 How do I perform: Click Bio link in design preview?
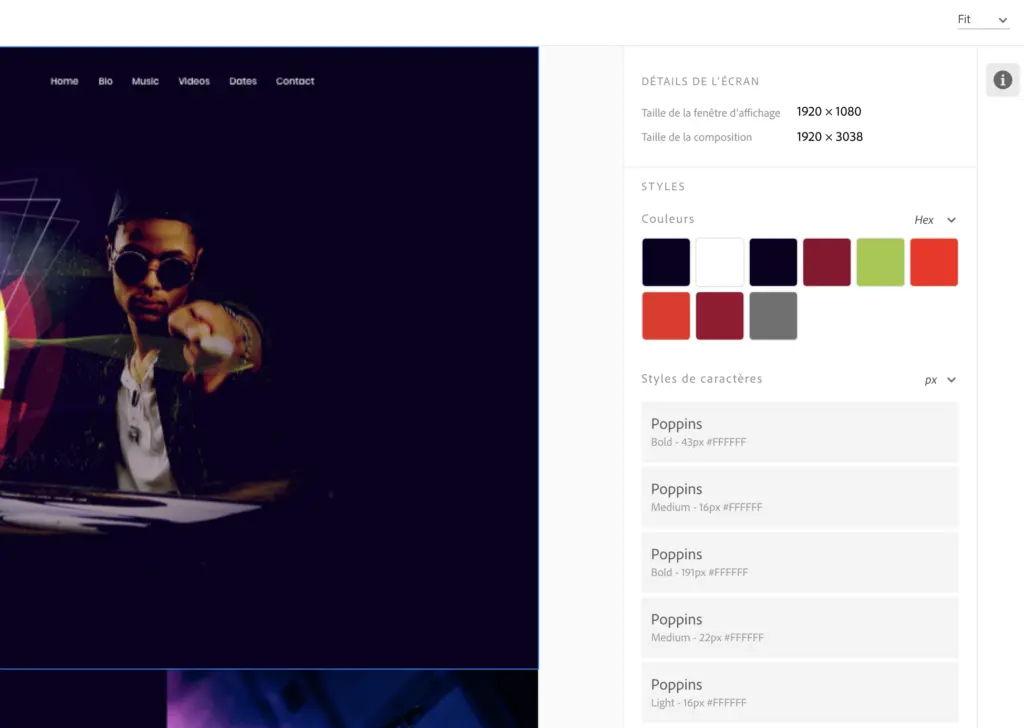[105, 81]
